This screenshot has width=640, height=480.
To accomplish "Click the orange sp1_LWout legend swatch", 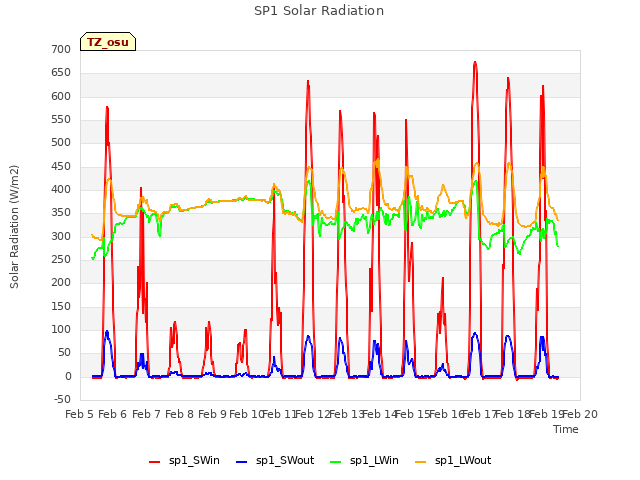I will [420, 461].
